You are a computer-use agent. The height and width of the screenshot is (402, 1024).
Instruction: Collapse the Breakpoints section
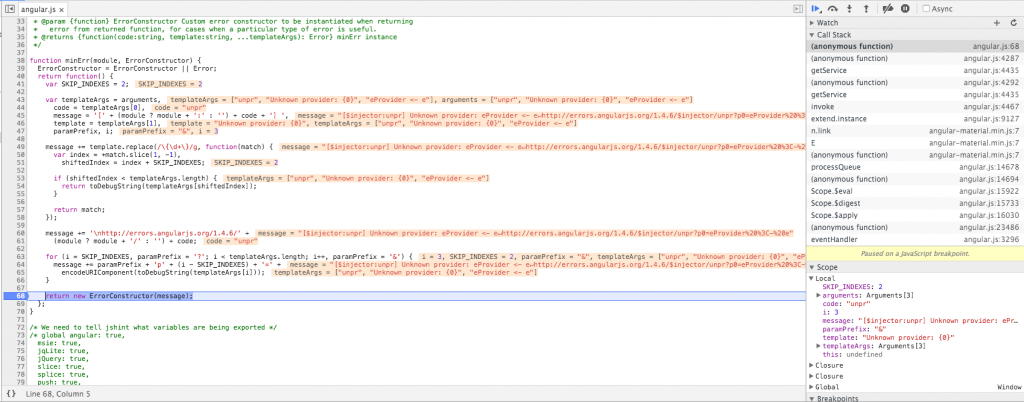pos(812,398)
